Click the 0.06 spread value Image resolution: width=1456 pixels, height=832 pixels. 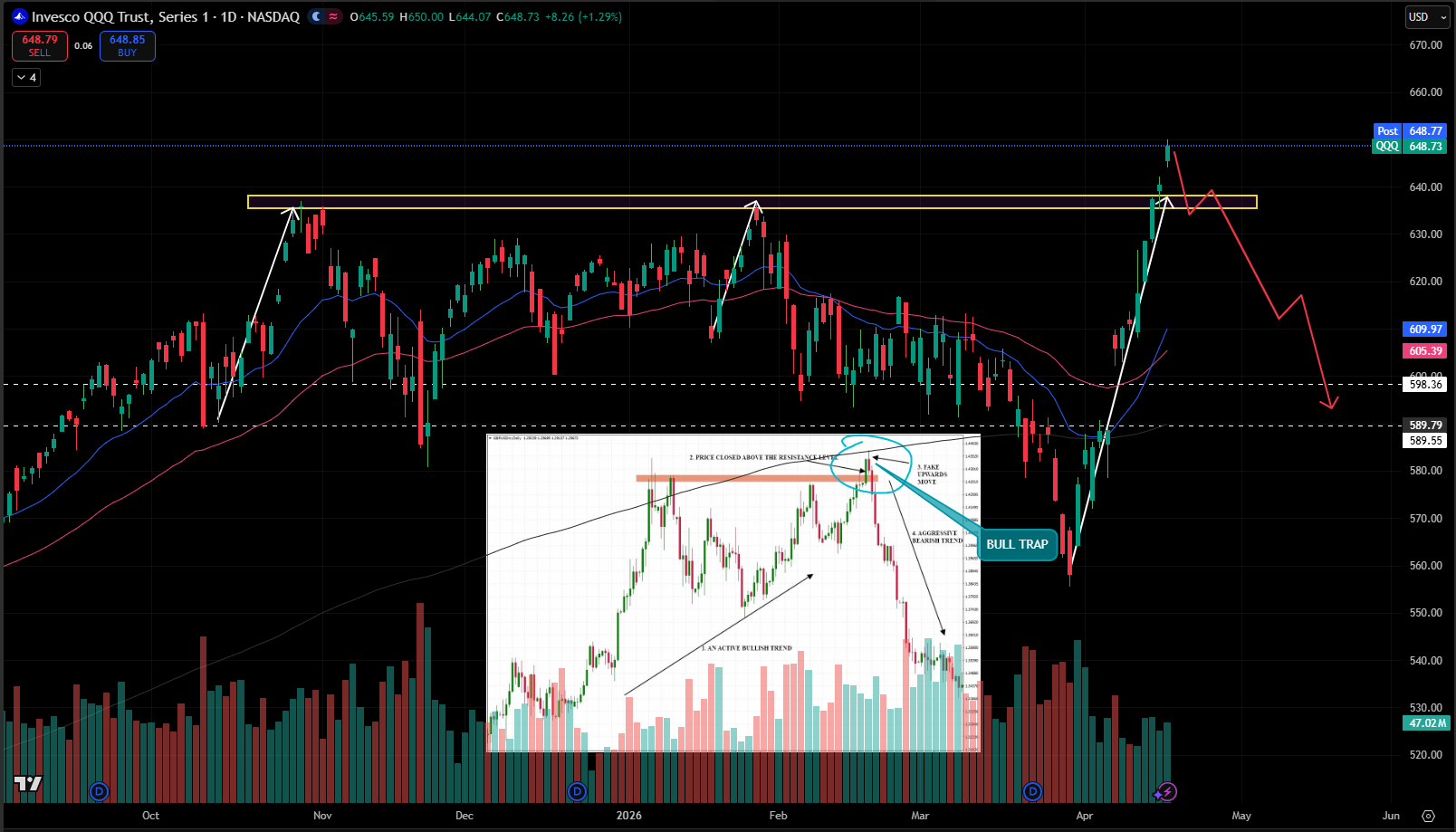83,46
